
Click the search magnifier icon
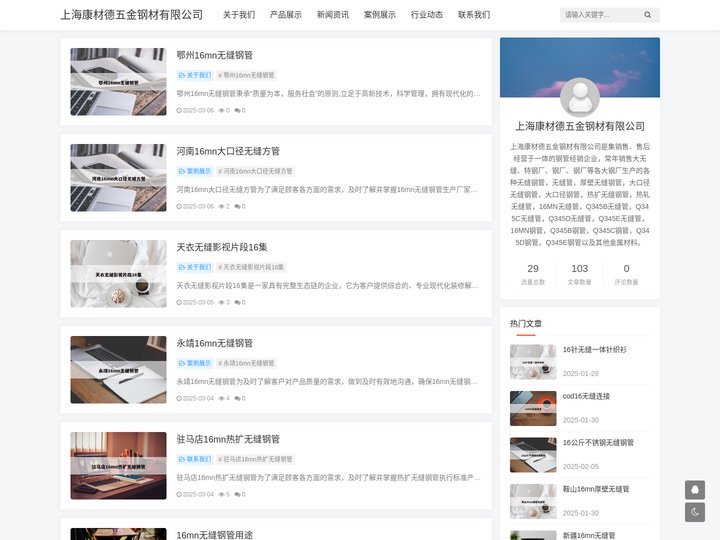(x=647, y=15)
